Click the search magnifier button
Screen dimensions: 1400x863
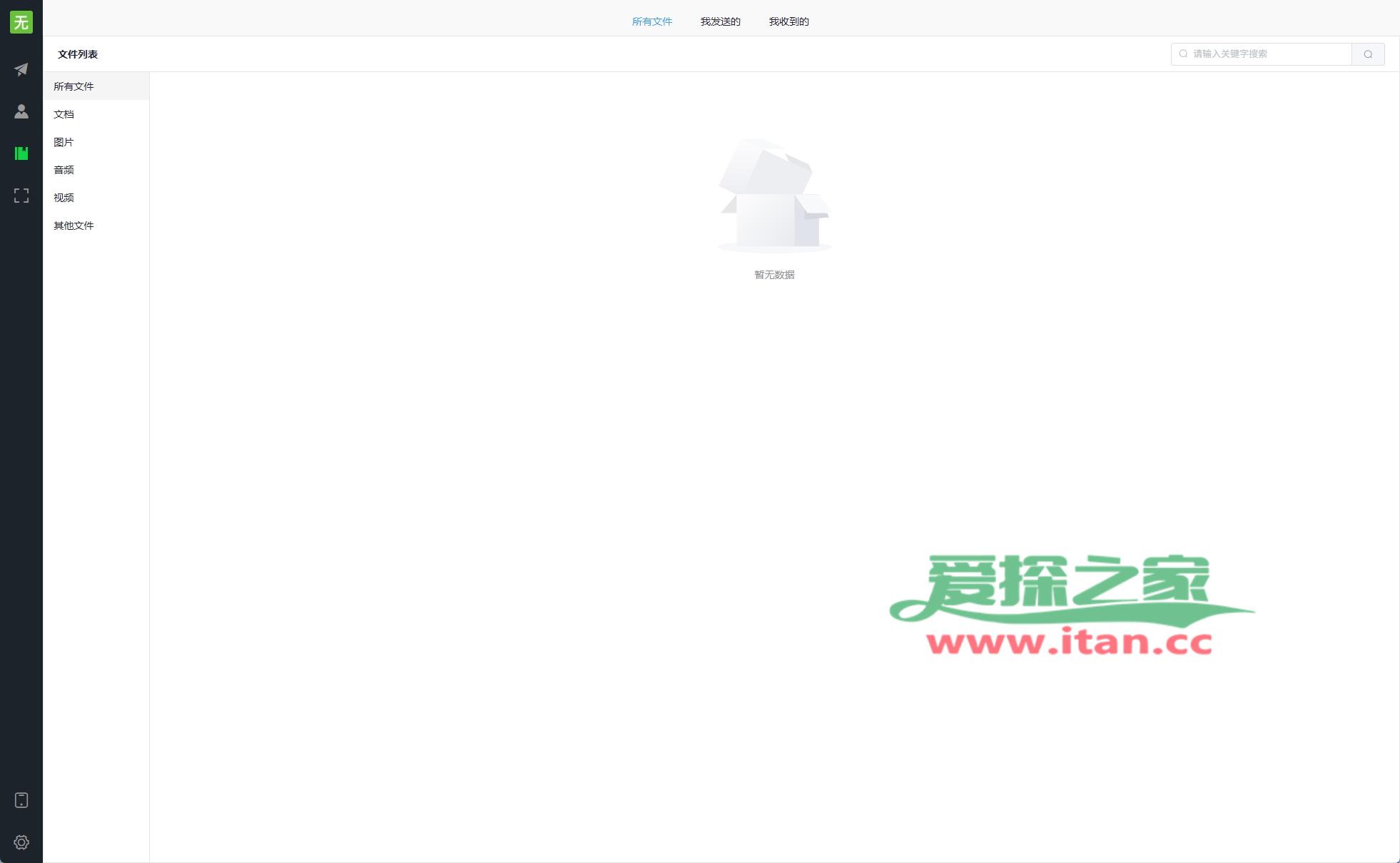click(x=1368, y=54)
